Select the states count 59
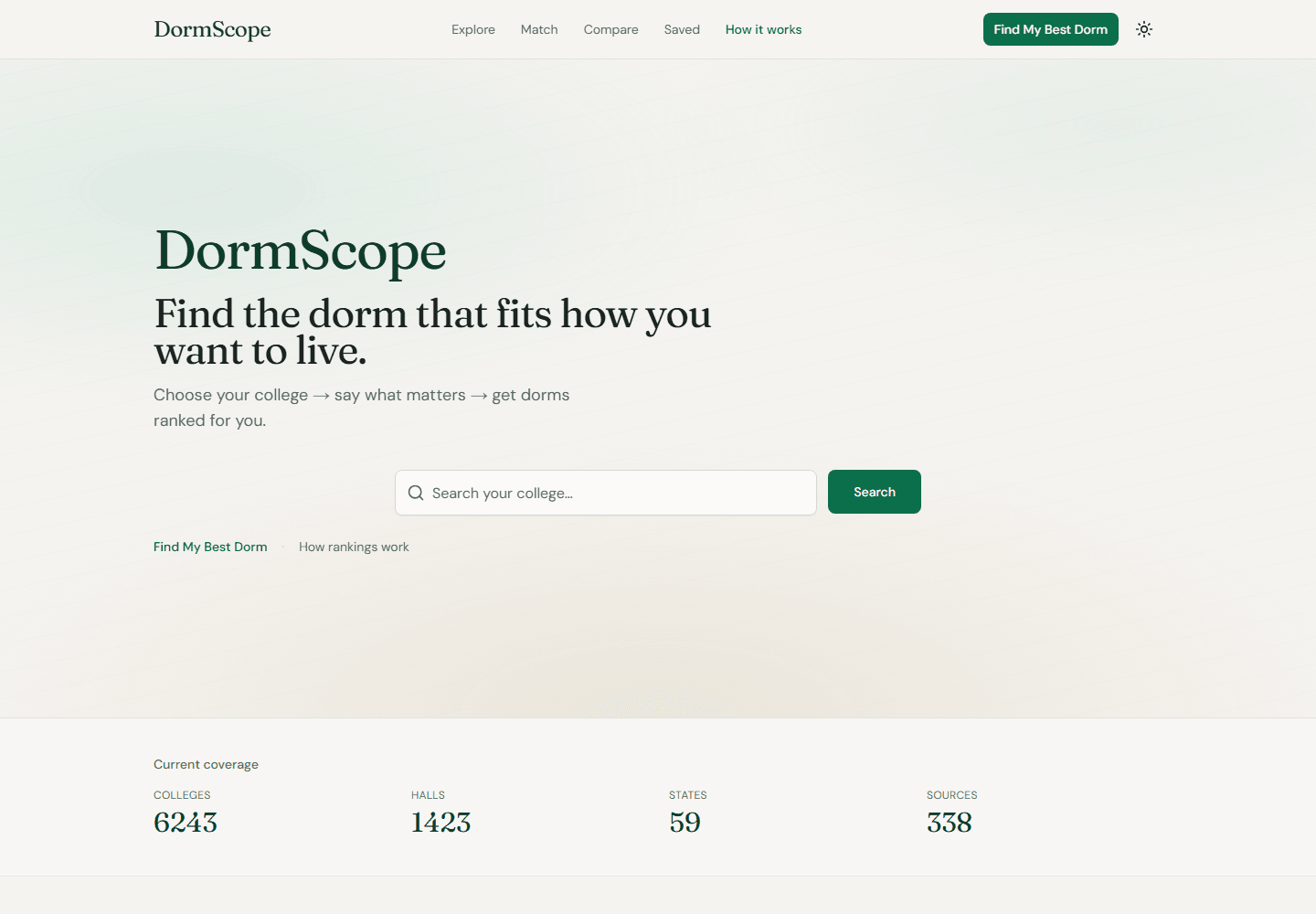The width and height of the screenshot is (1316, 914). (685, 823)
